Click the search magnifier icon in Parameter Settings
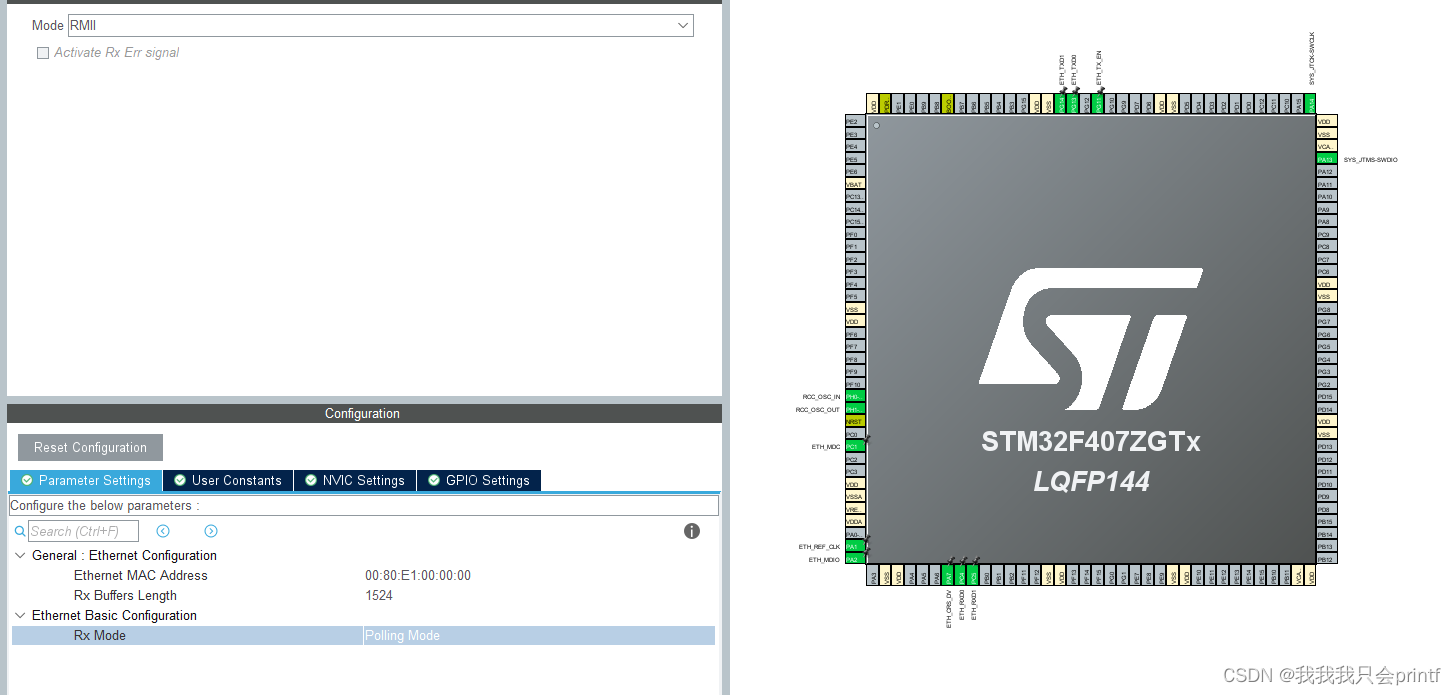Viewport: 1456px width, 695px height. pyautogui.click(x=20, y=531)
